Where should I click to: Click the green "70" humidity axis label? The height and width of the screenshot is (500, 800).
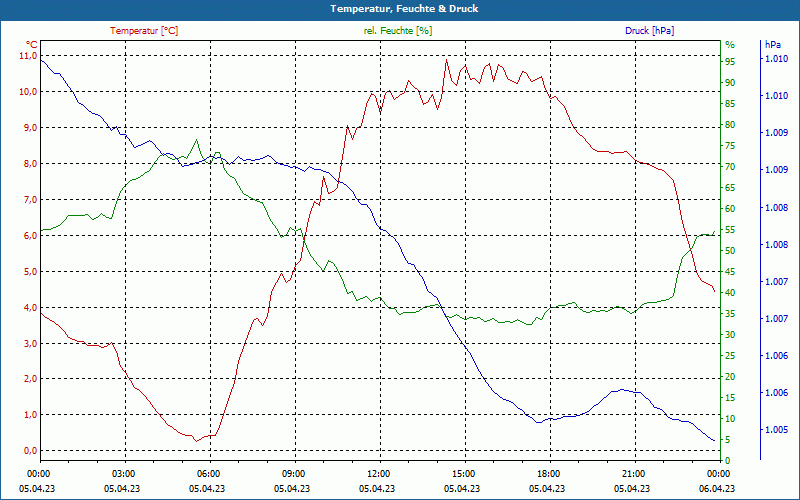tap(730, 167)
